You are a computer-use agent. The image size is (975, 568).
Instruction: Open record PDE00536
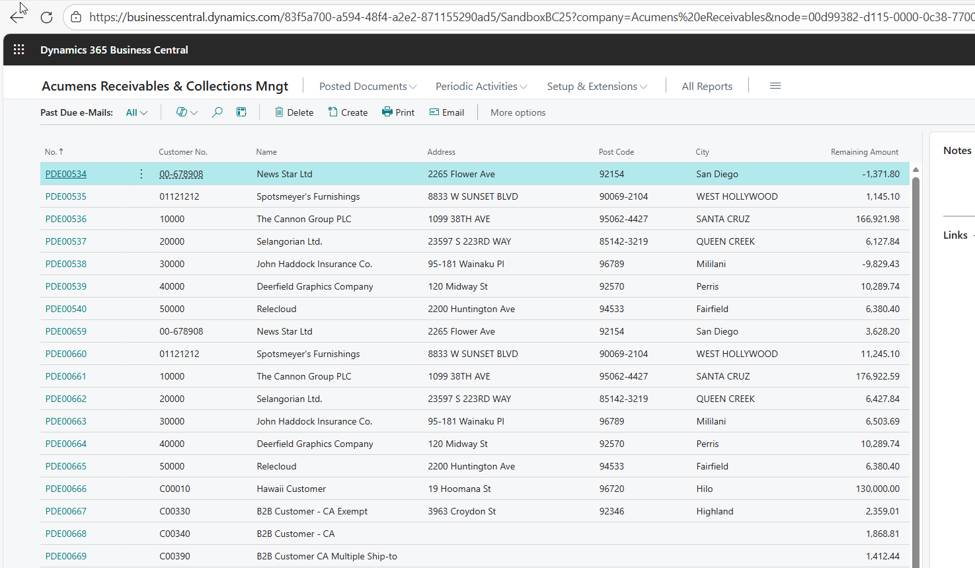point(66,219)
